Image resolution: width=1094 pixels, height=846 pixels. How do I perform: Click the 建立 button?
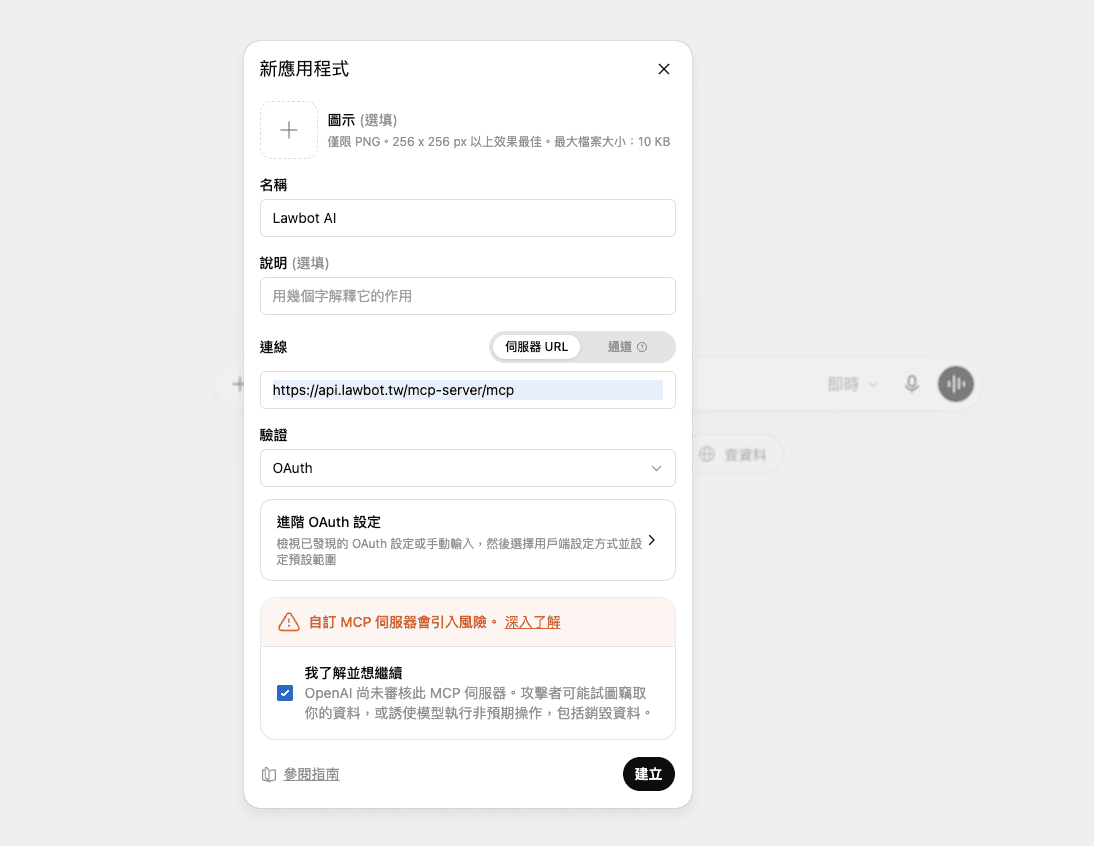[648, 774]
